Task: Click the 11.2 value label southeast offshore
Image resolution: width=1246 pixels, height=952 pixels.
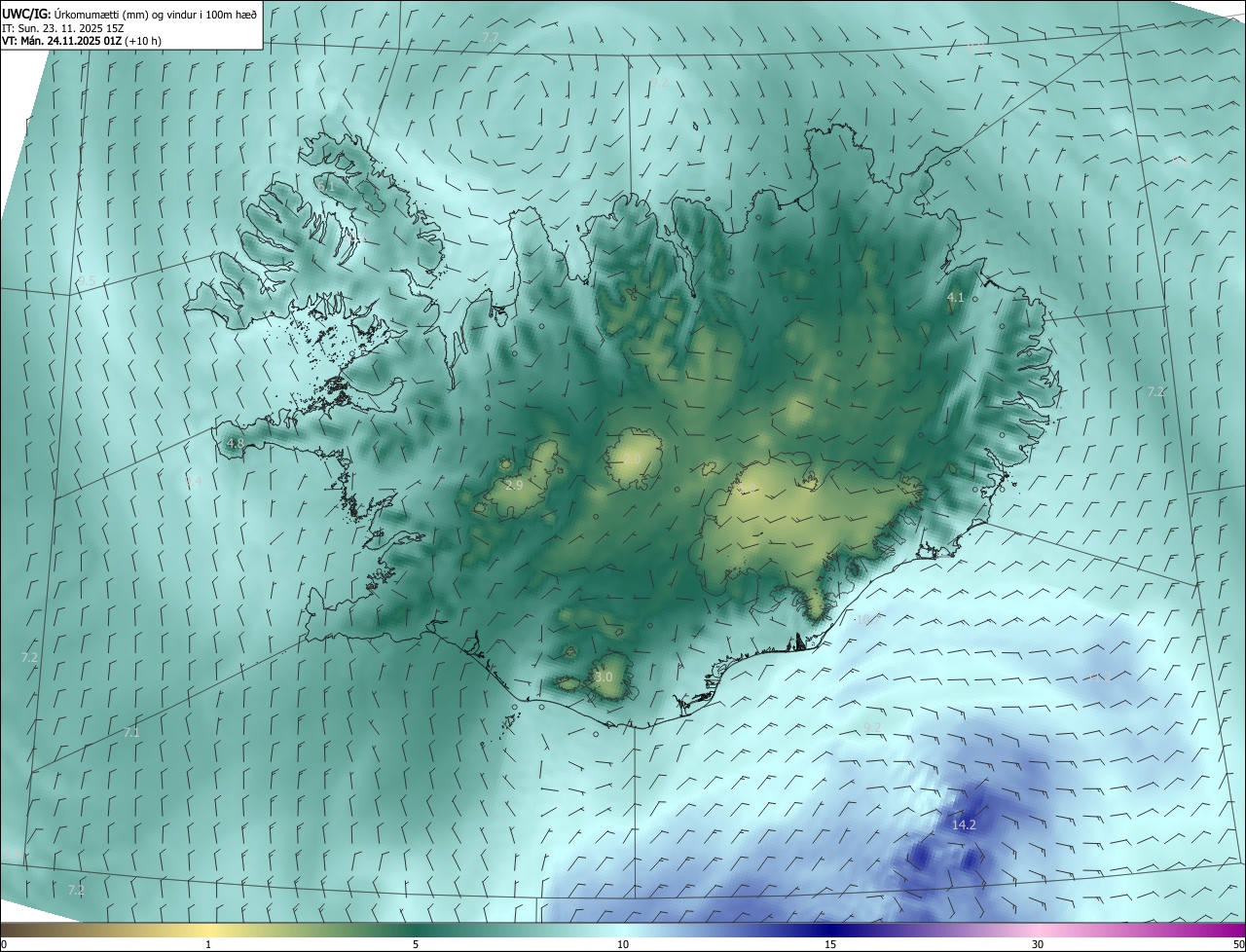Action: [1099, 676]
